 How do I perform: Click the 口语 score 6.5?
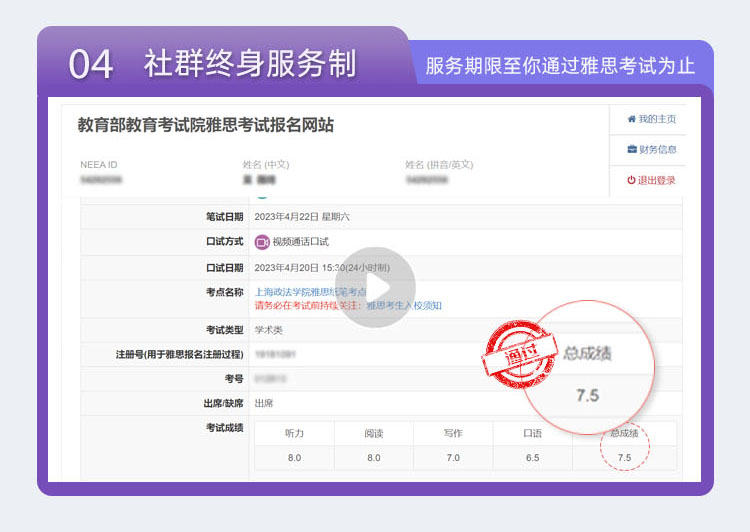click(532, 458)
